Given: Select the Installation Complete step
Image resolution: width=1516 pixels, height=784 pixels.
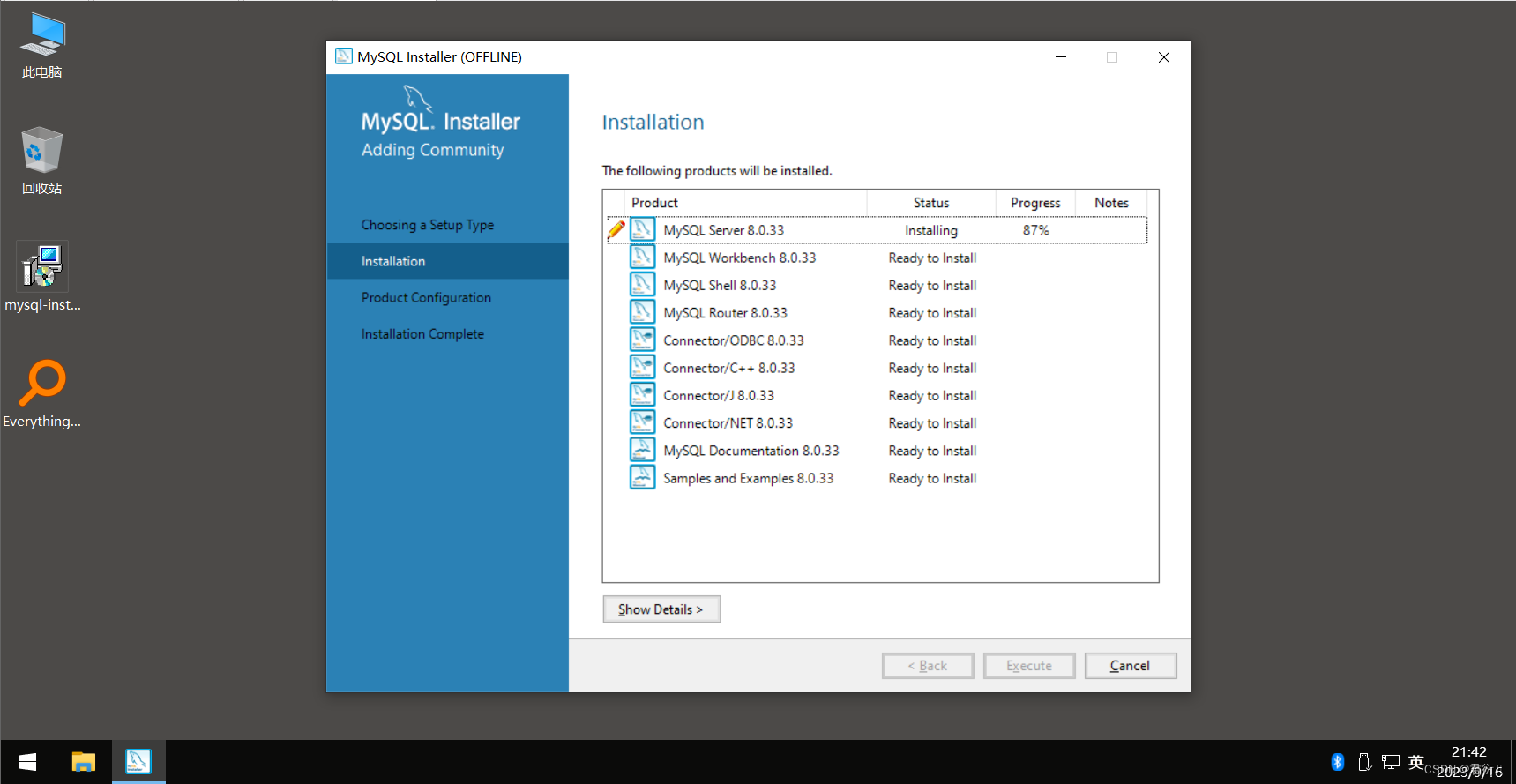Looking at the screenshot, I should [x=422, y=333].
